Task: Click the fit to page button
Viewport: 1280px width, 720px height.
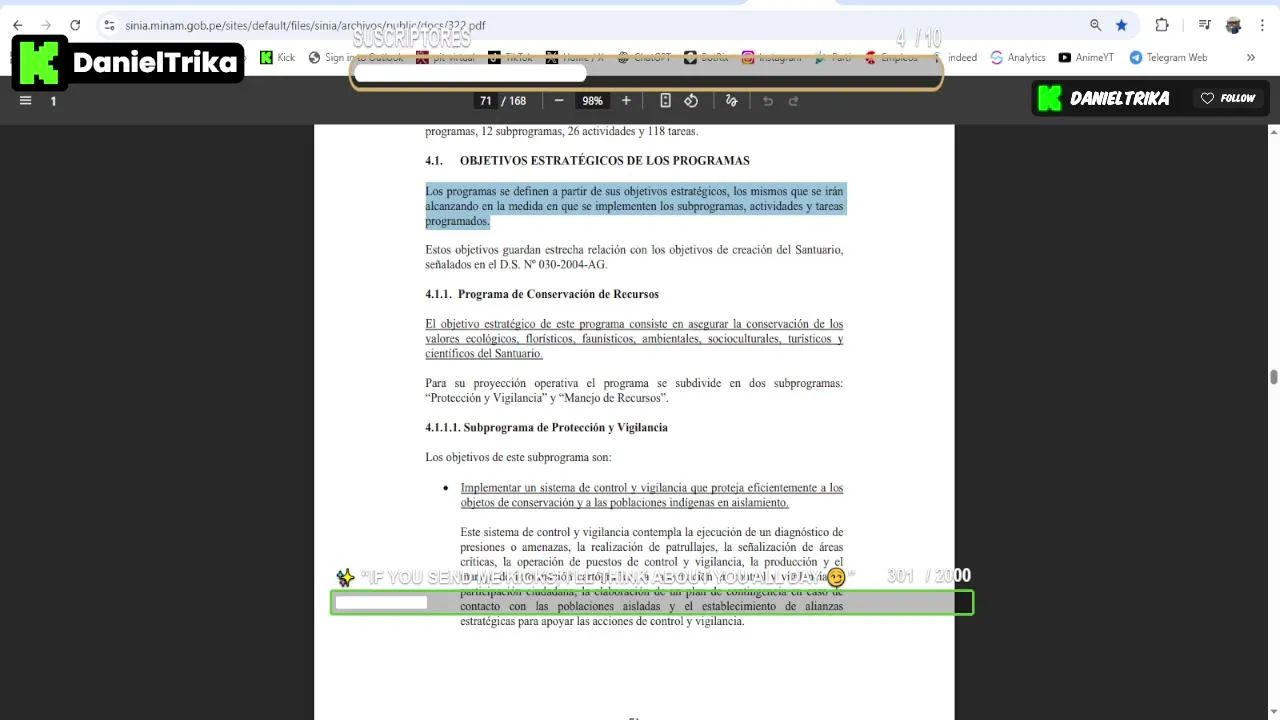Action: (665, 100)
